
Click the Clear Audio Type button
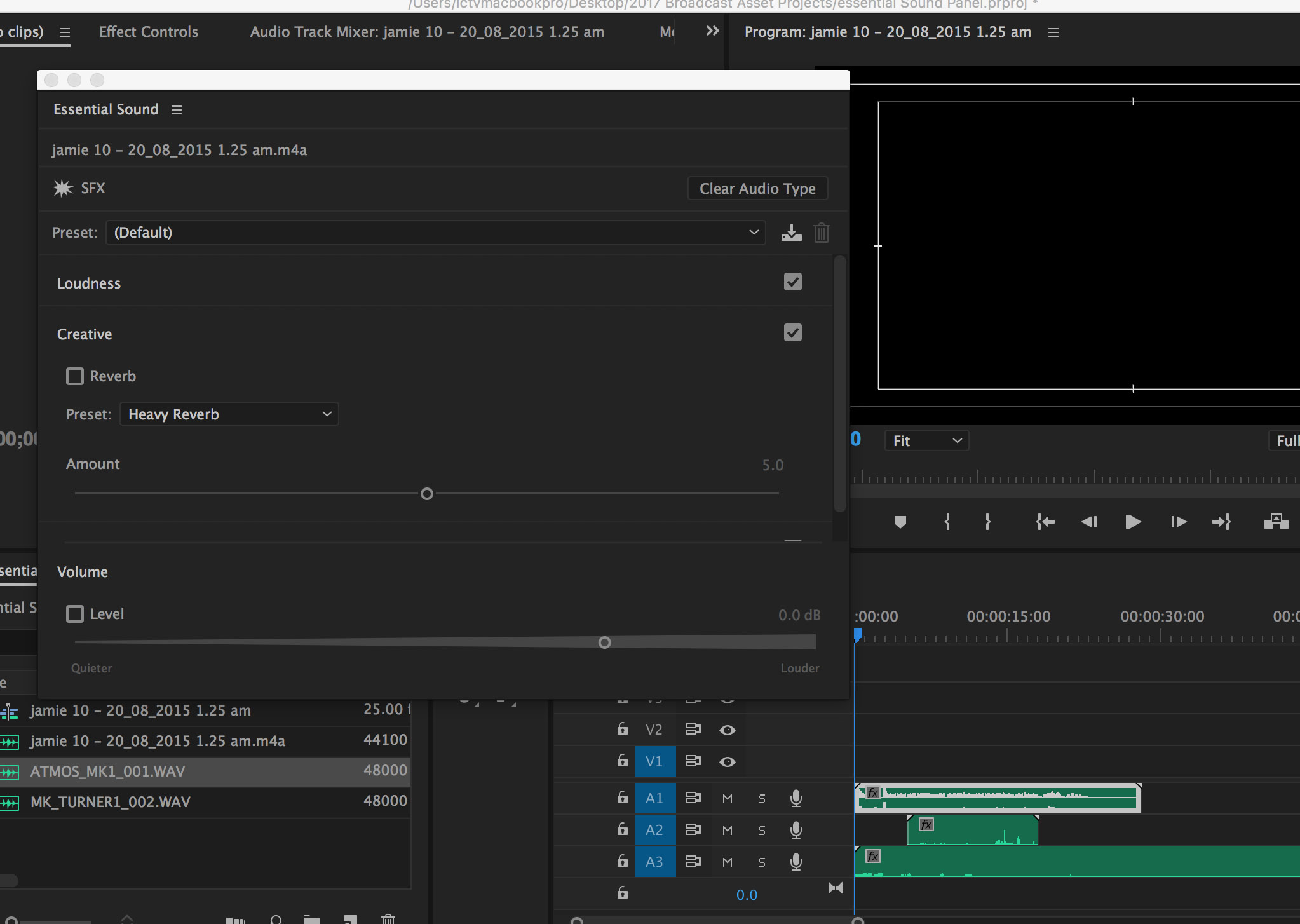click(756, 188)
